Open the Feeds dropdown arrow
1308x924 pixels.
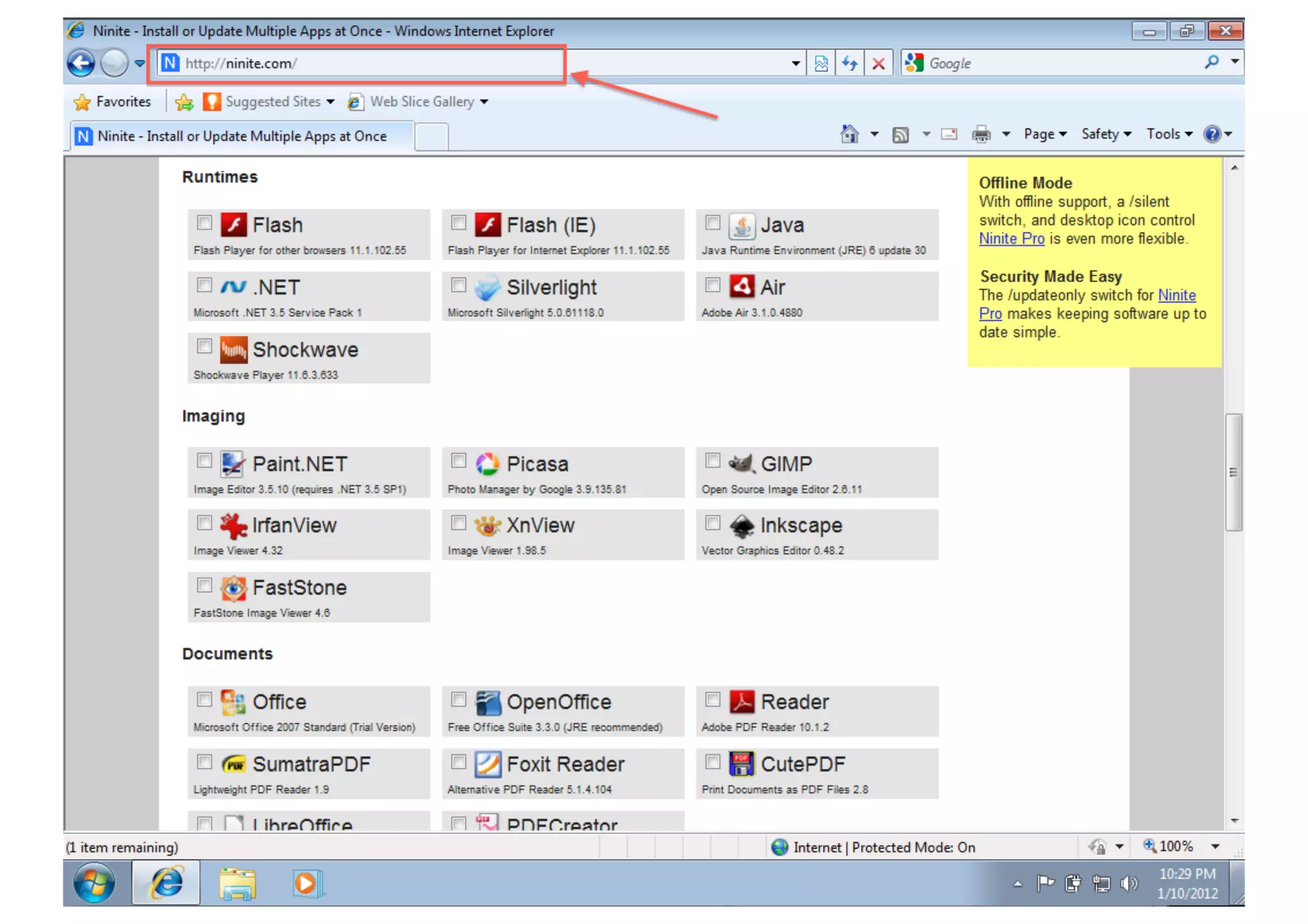point(926,134)
